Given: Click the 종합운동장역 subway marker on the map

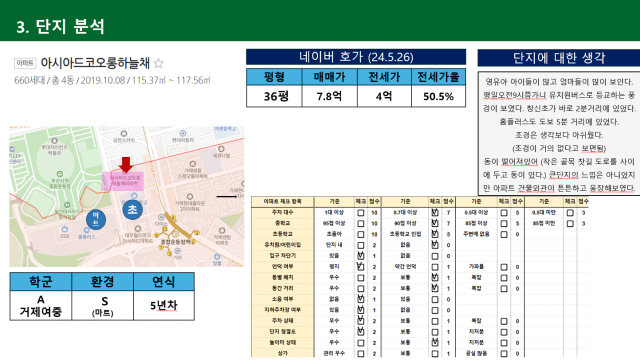Looking at the screenshot, I should 176,235.
